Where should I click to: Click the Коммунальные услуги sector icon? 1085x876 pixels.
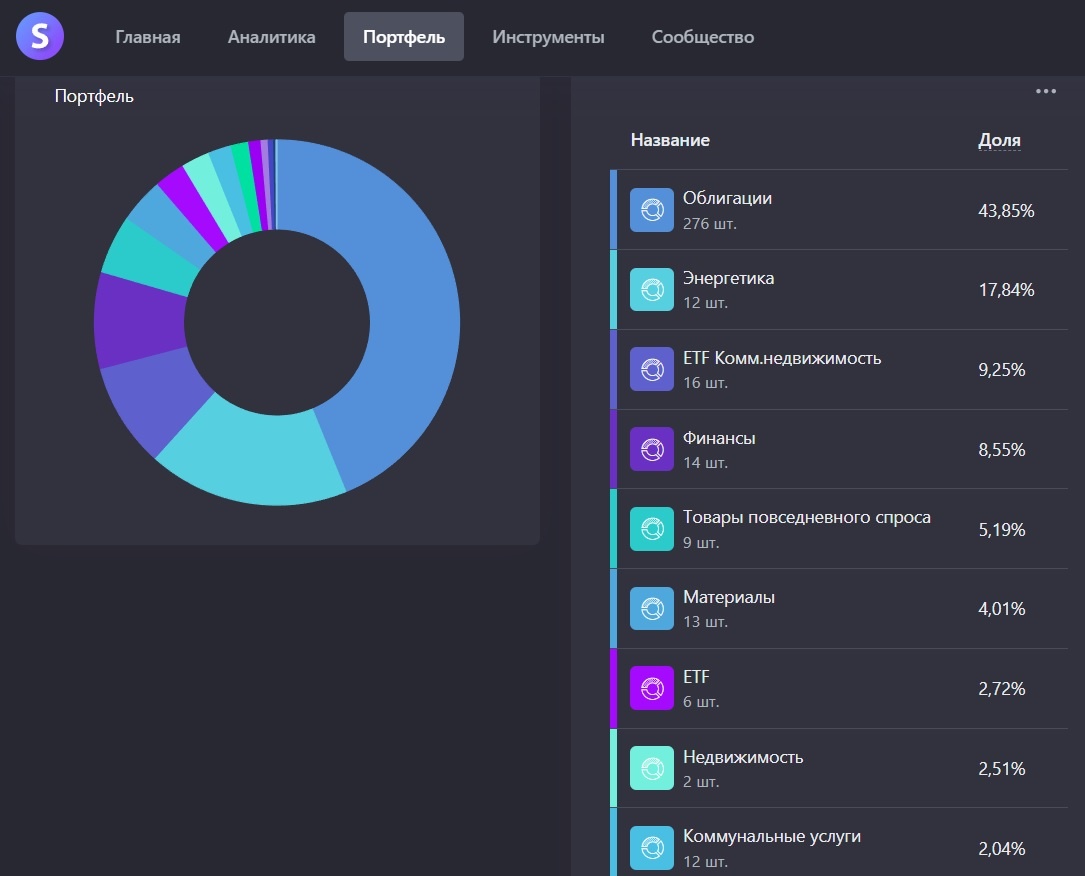click(x=652, y=848)
